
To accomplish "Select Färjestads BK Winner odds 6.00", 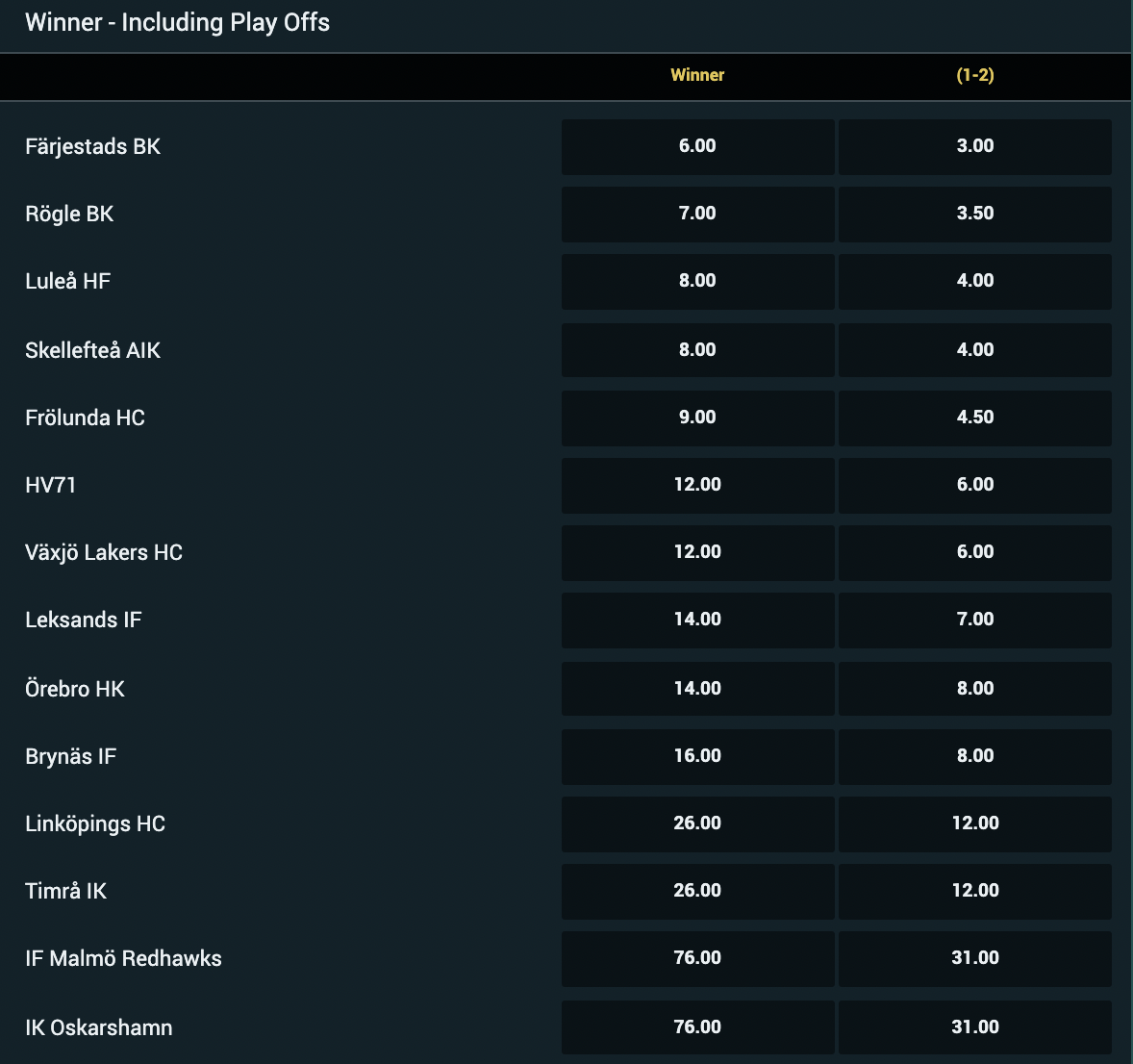I will 697,146.
